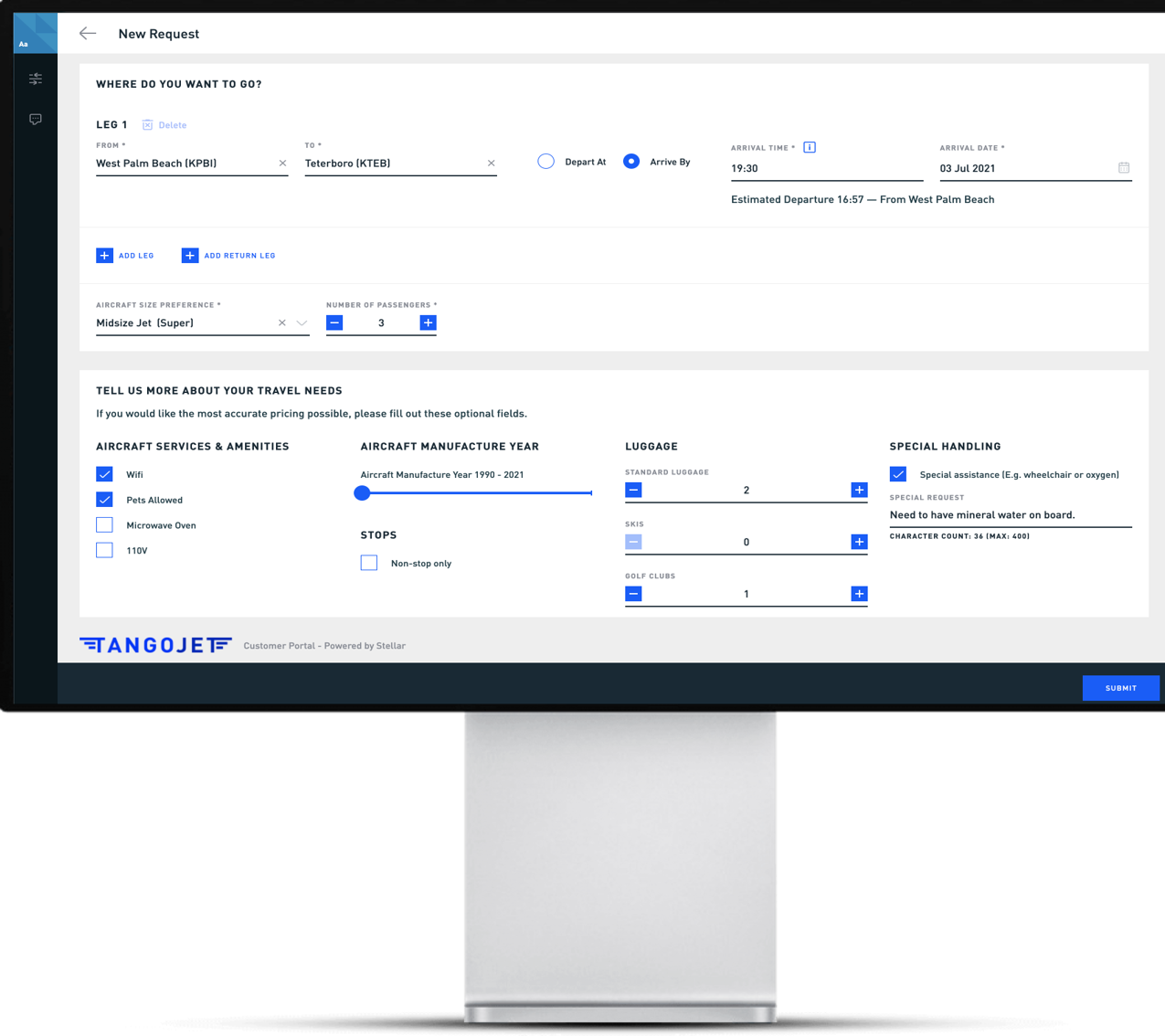Check the Non-stop only option

[369, 563]
